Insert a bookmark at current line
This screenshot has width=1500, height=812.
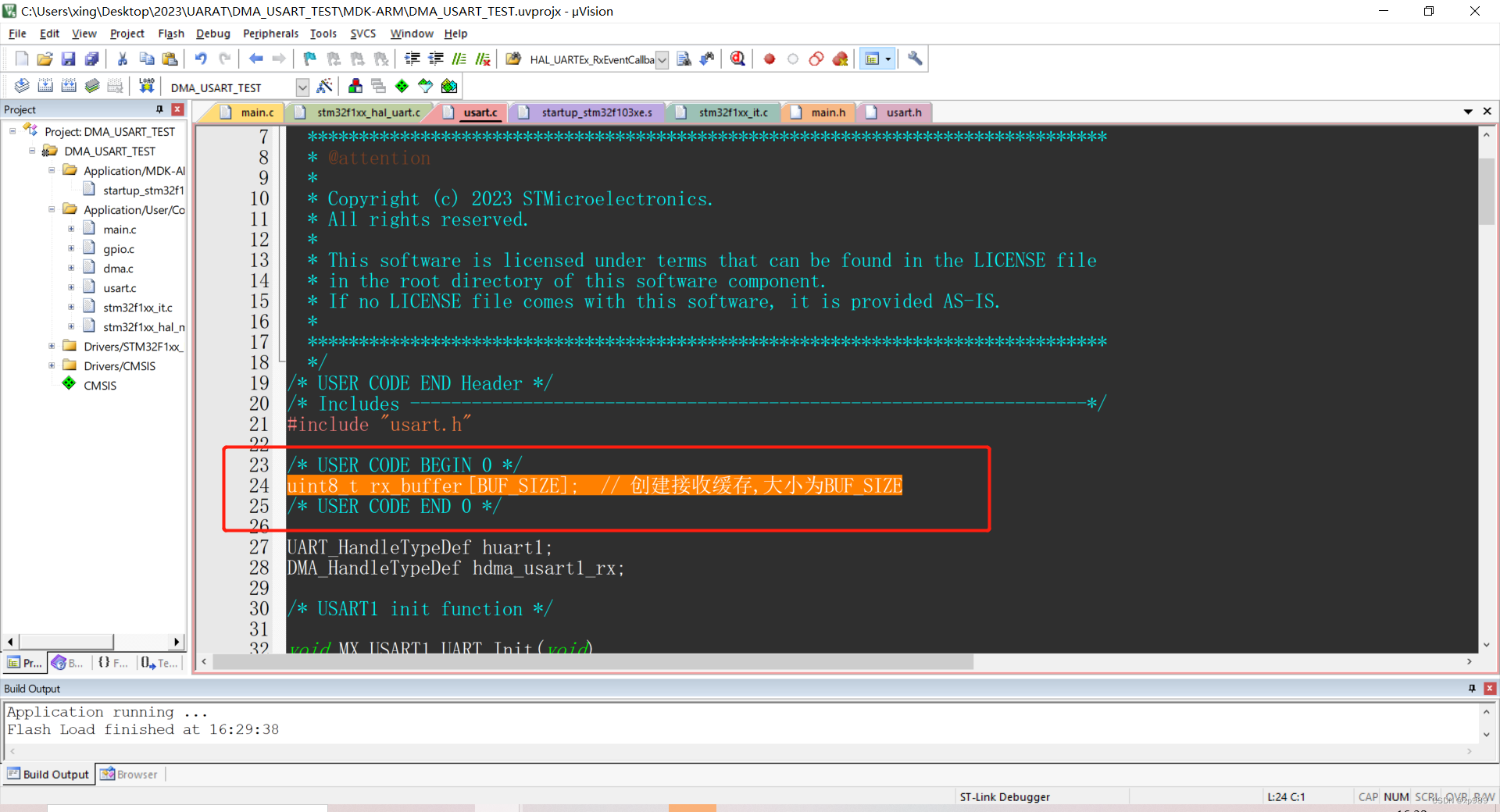click(x=309, y=59)
